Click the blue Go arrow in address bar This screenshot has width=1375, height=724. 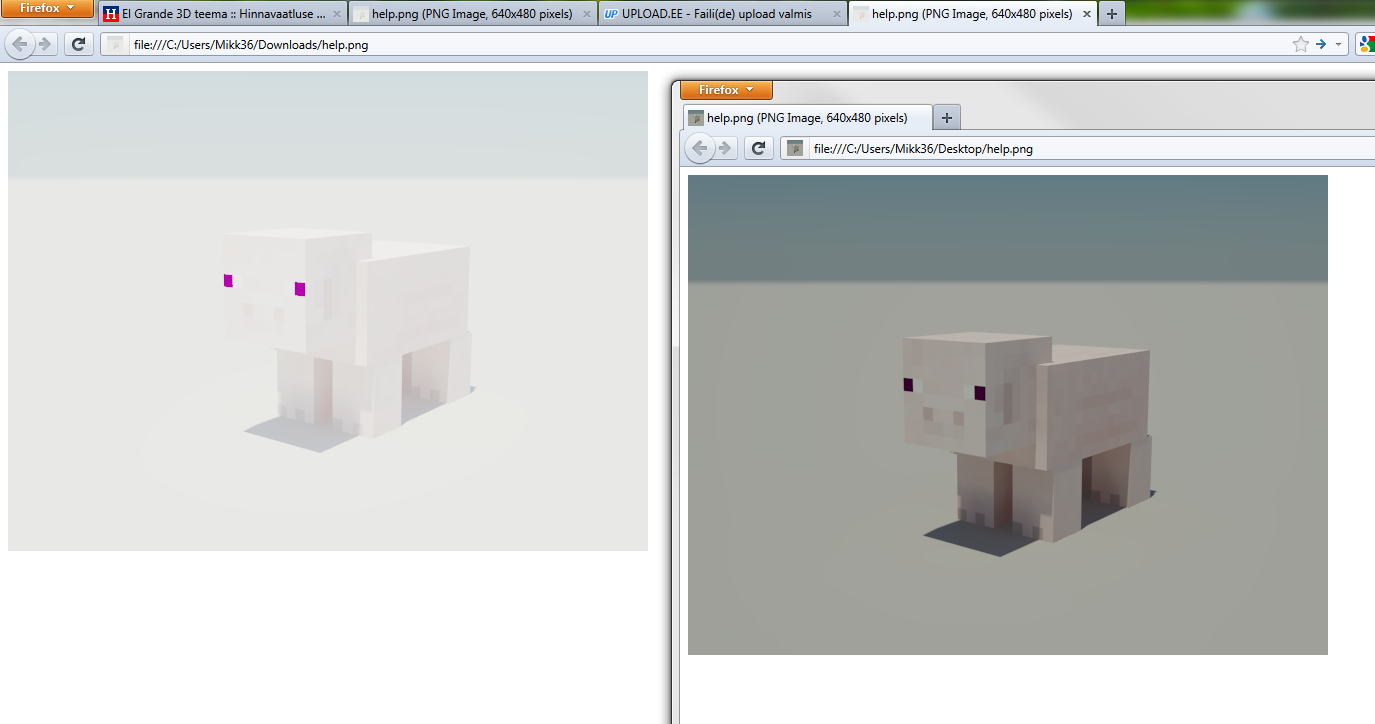point(1321,44)
